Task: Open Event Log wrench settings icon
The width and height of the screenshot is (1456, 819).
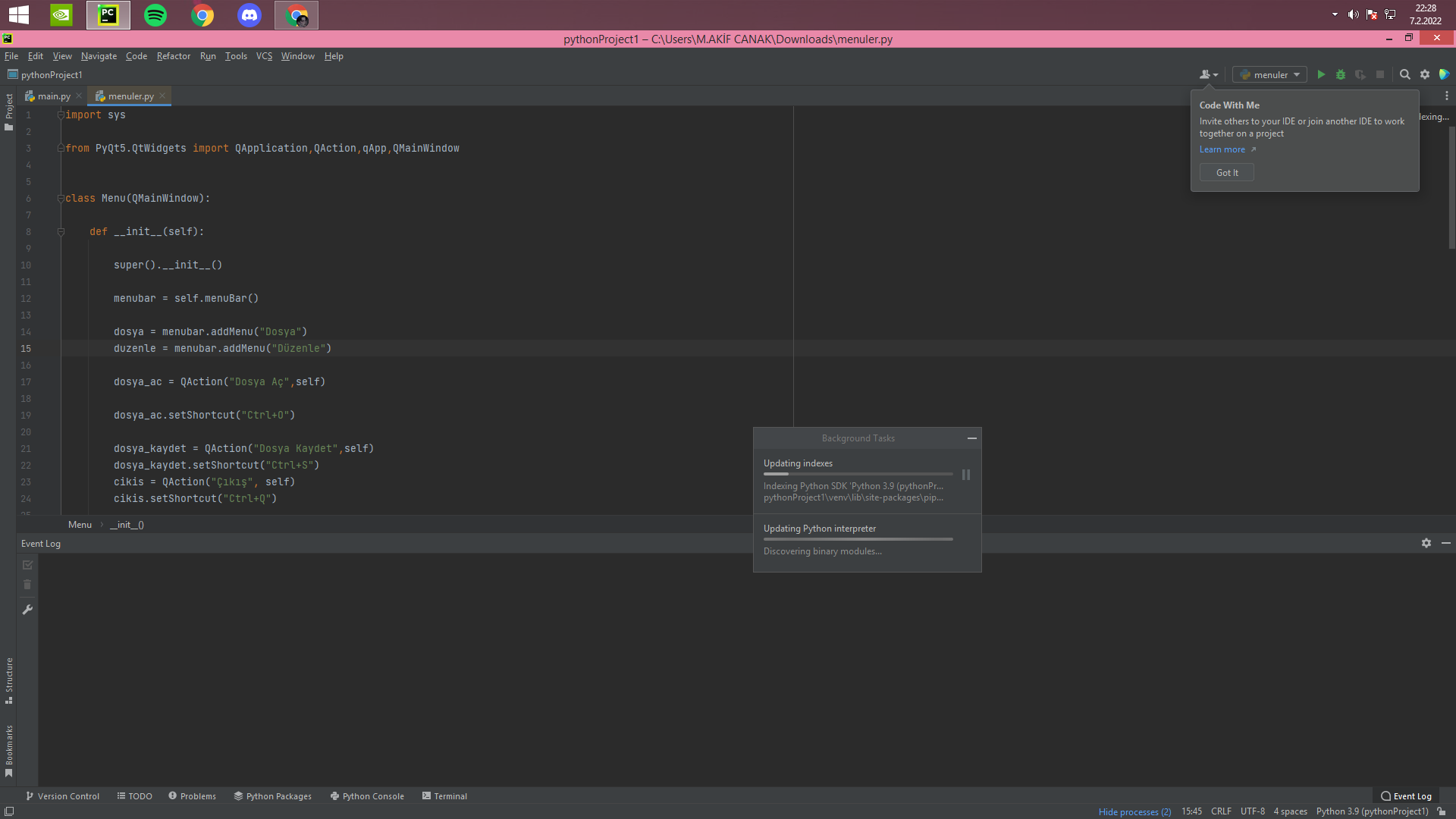Action: click(x=27, y=610)
